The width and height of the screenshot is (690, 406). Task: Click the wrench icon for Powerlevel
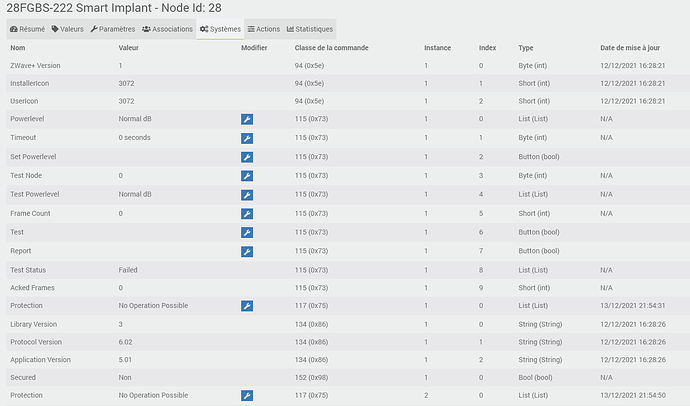coord(247,120)
